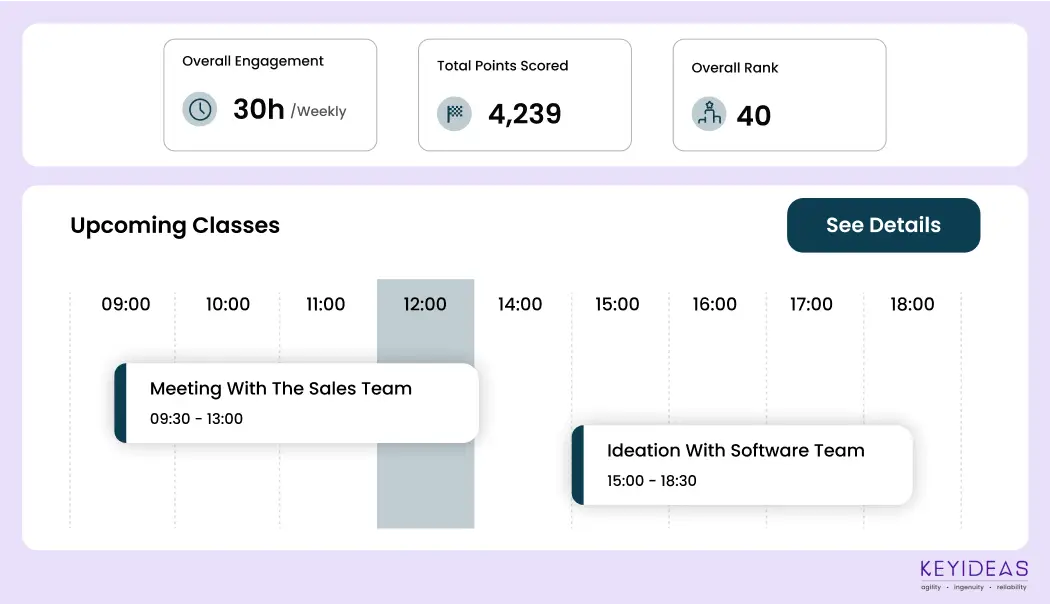Select the 17:00 time column header
Screen dimensions: 1050x604
pyautogui.click(x=811, y=304)
